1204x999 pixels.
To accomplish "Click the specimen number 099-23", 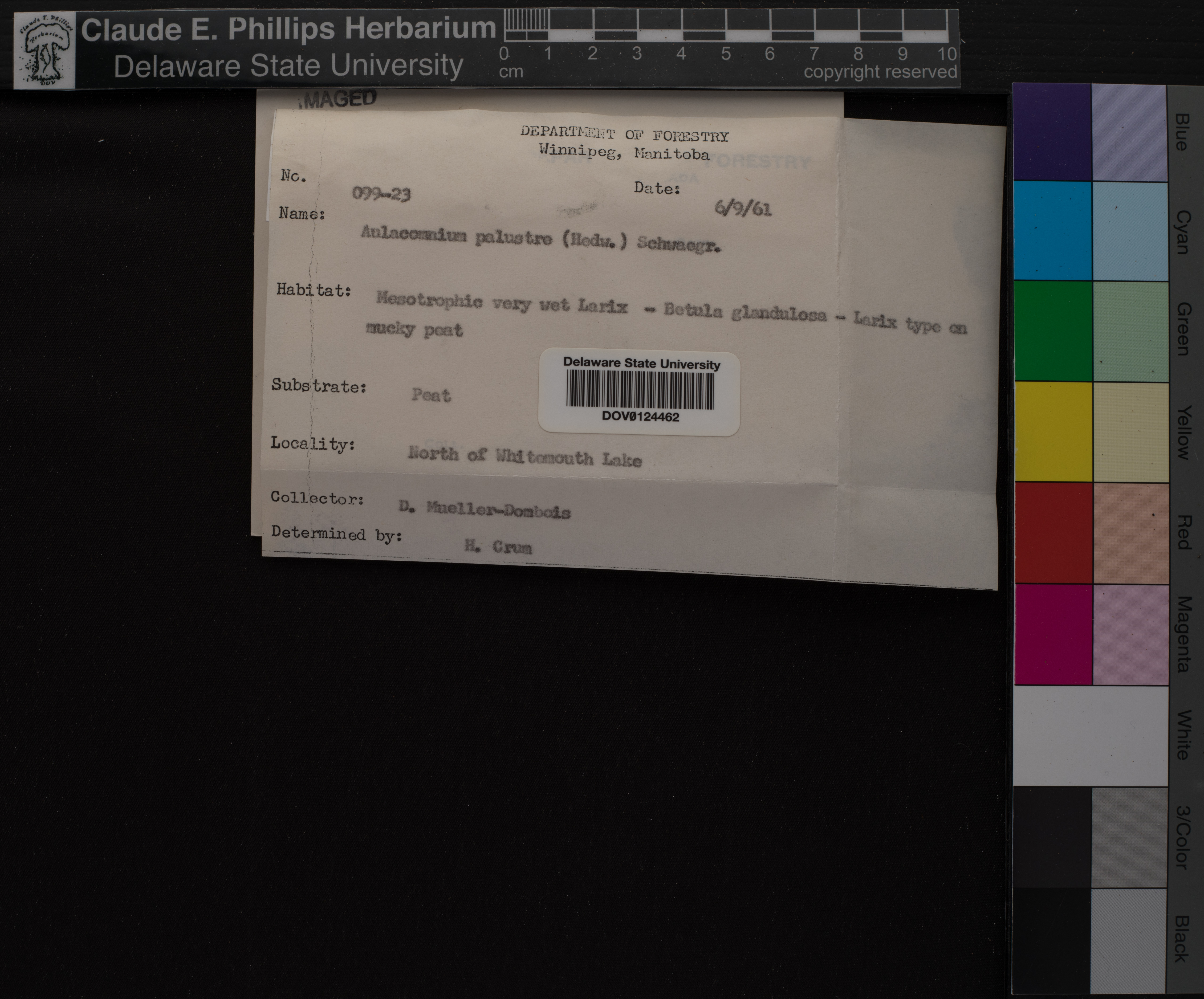I will 381,194.
